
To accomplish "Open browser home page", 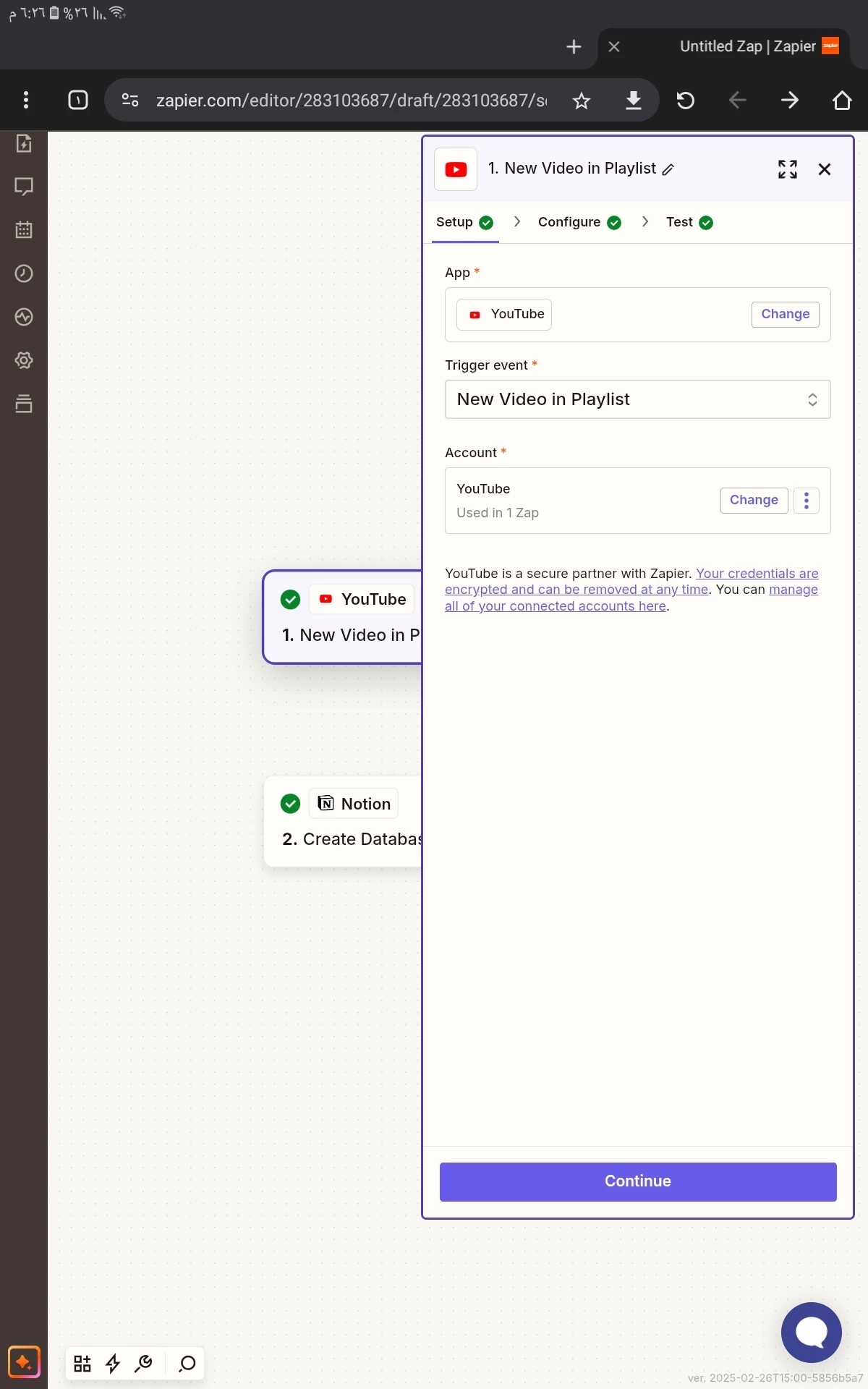I will [x=842, y=100].
